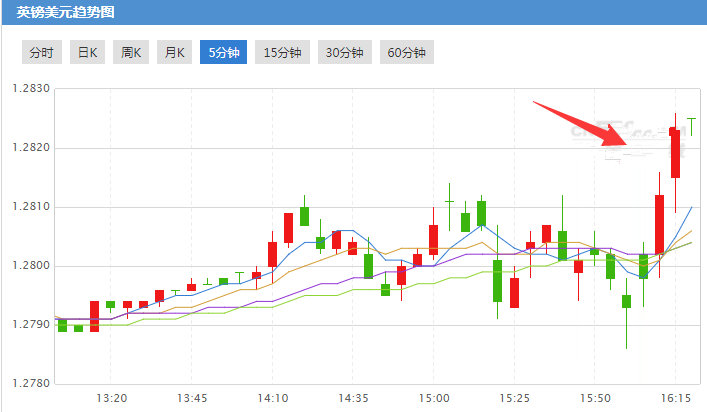Open the 周K weekly chart tab

[x=131, y=53]
